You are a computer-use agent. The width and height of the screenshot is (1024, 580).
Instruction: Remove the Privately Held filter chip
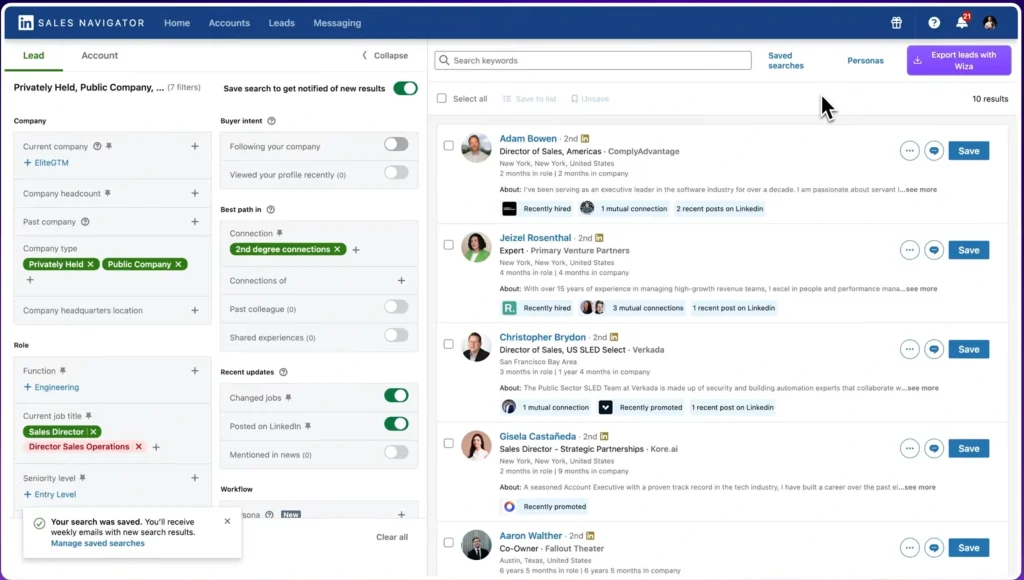pyautogui.click(x=91, y=265)
